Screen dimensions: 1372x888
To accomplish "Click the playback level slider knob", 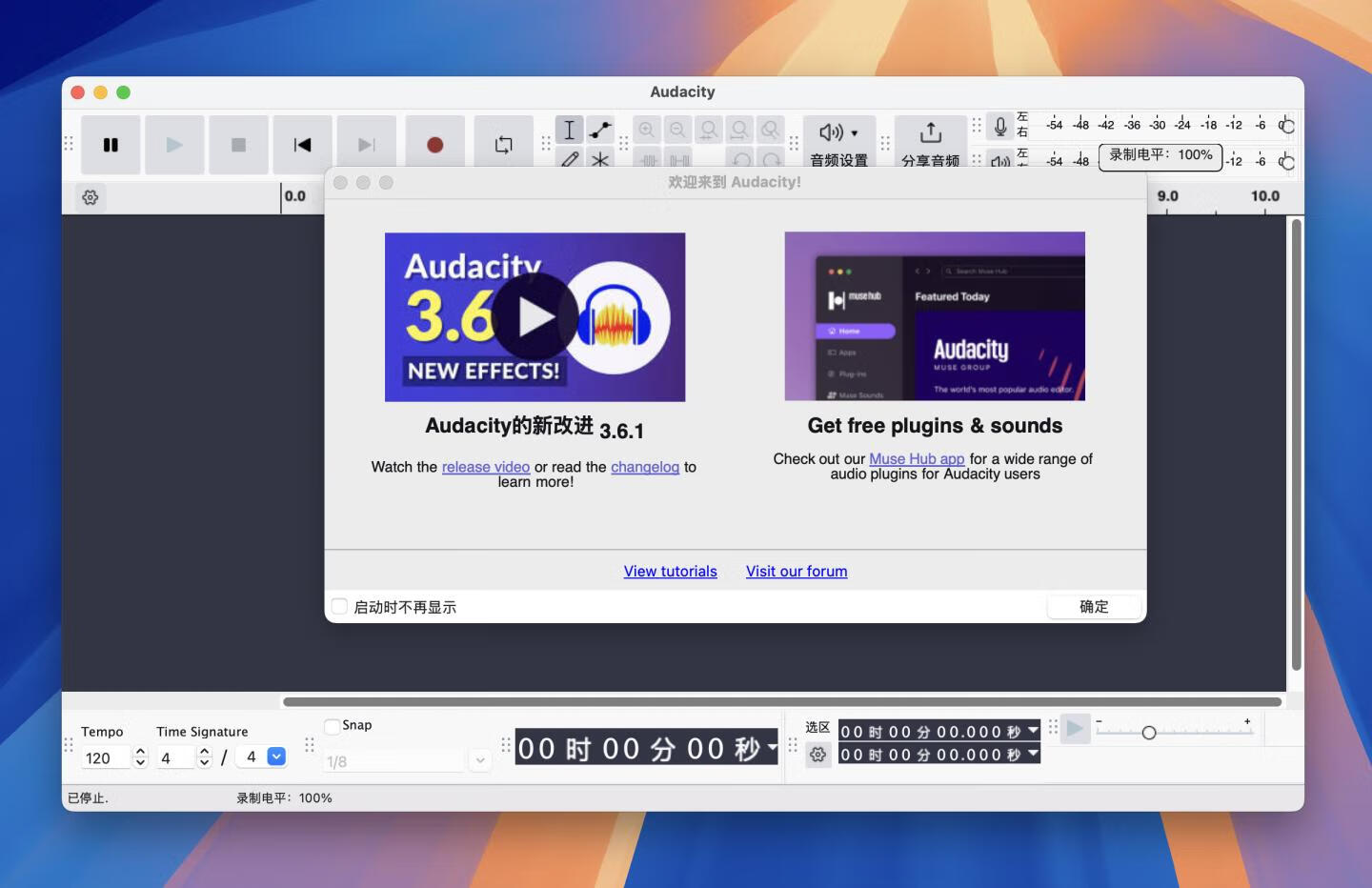I will point(1288,162).
